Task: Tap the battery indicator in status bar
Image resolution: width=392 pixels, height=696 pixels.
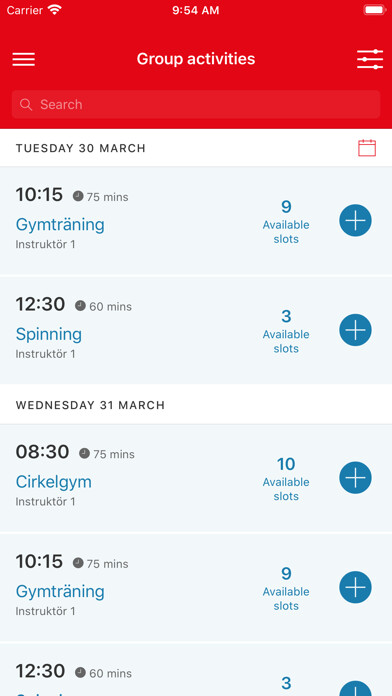Action: tap(375, 10)
